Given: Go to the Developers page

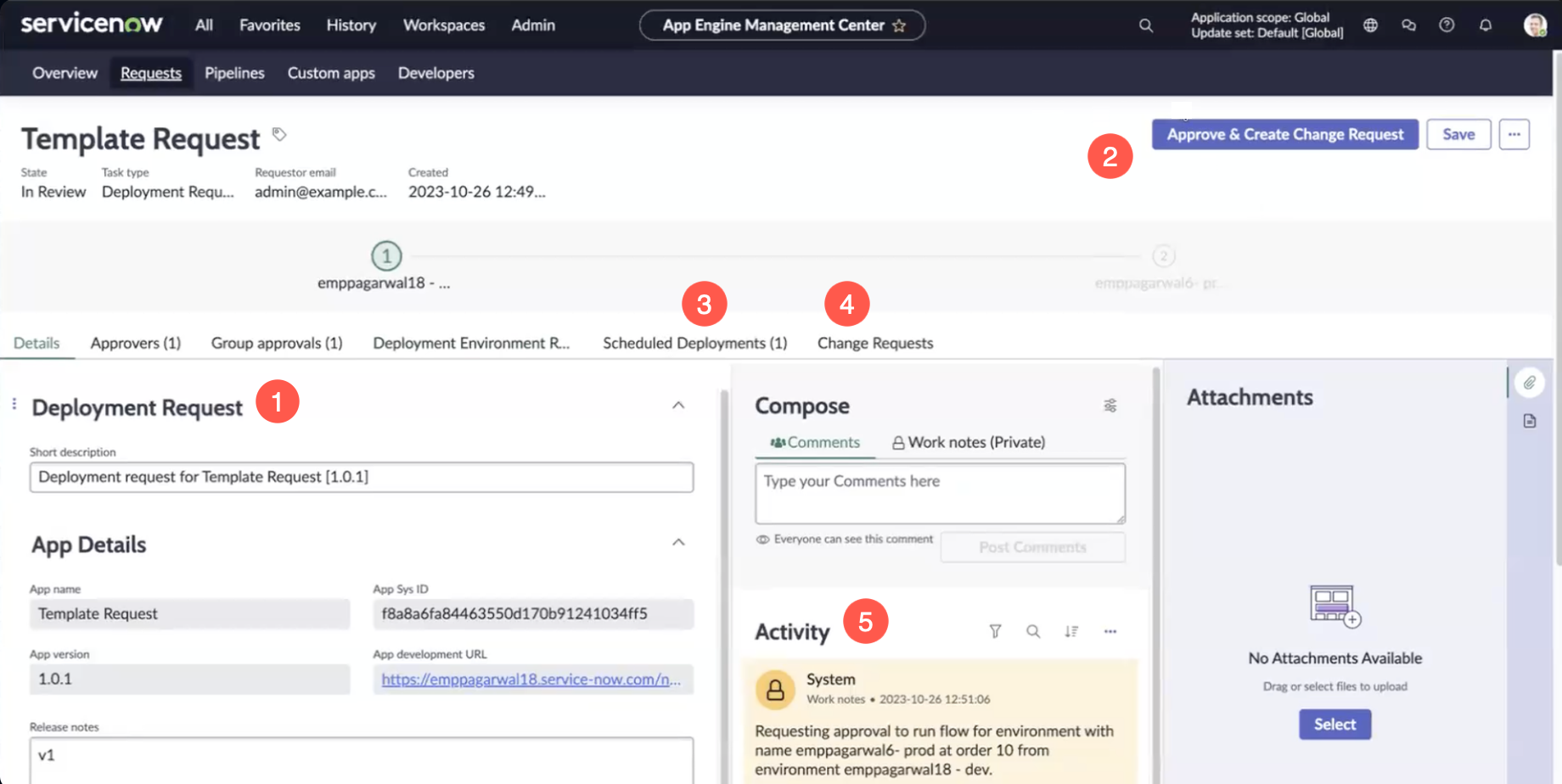Looking at the screenshot, I should pos(436,73).
